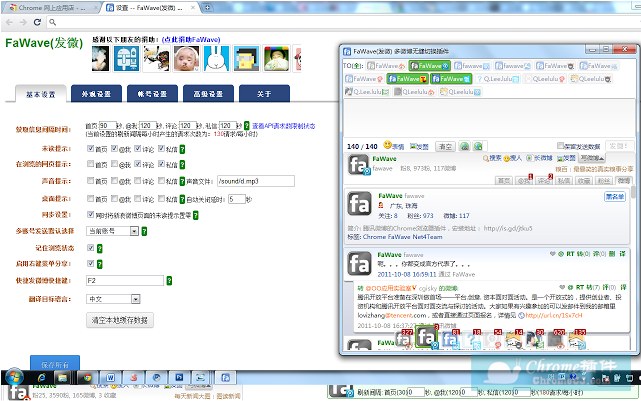Open the @我 mentions tab with badge

point(524,180)
